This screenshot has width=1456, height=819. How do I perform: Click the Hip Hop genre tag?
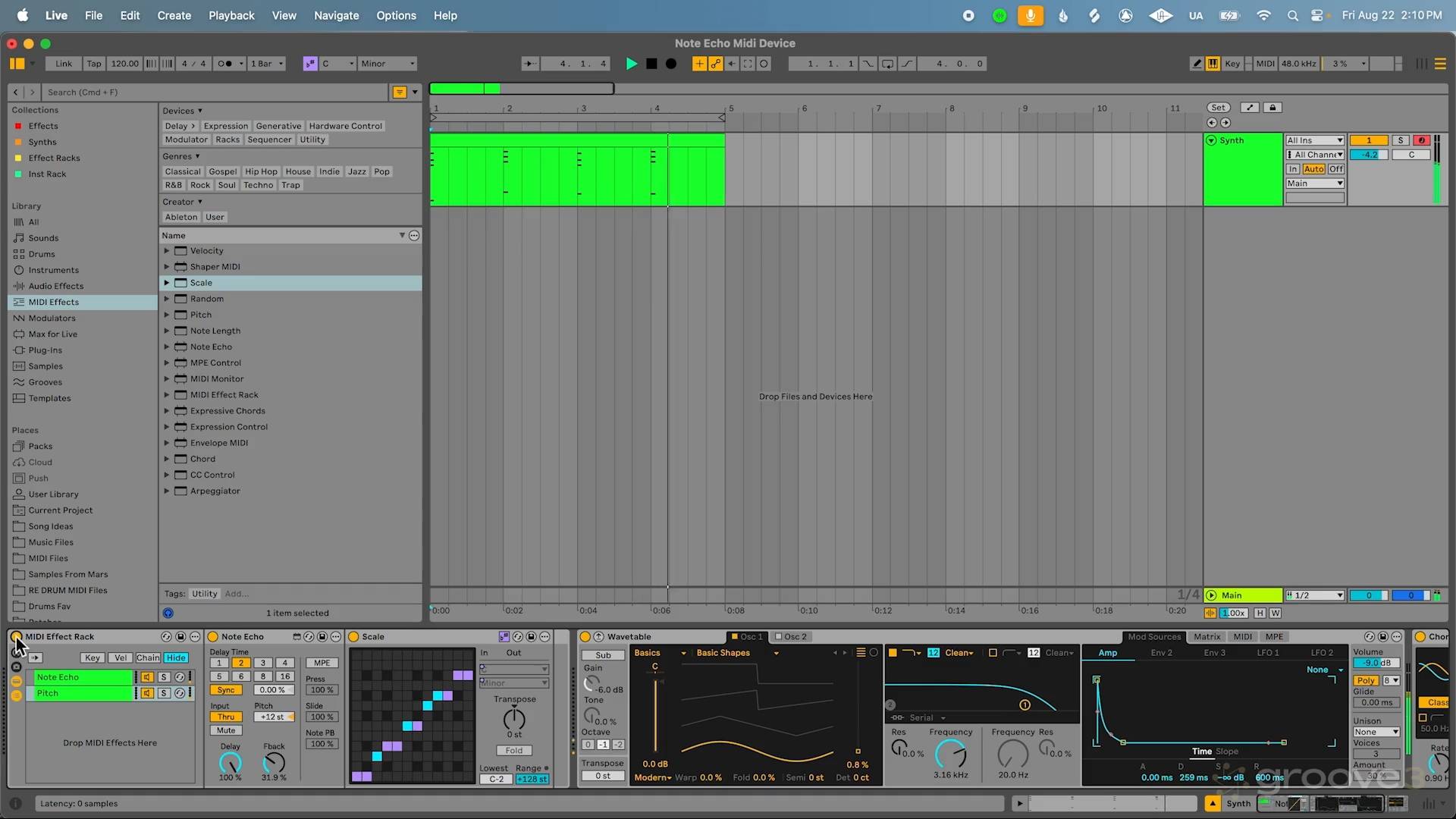click(x=261, y=171)
